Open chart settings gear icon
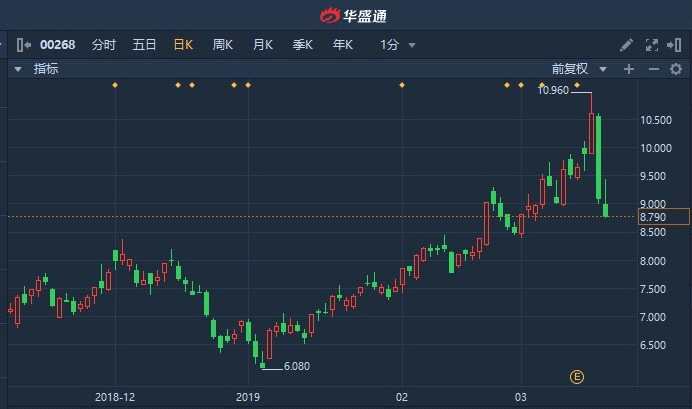 (x=675, y=69)
